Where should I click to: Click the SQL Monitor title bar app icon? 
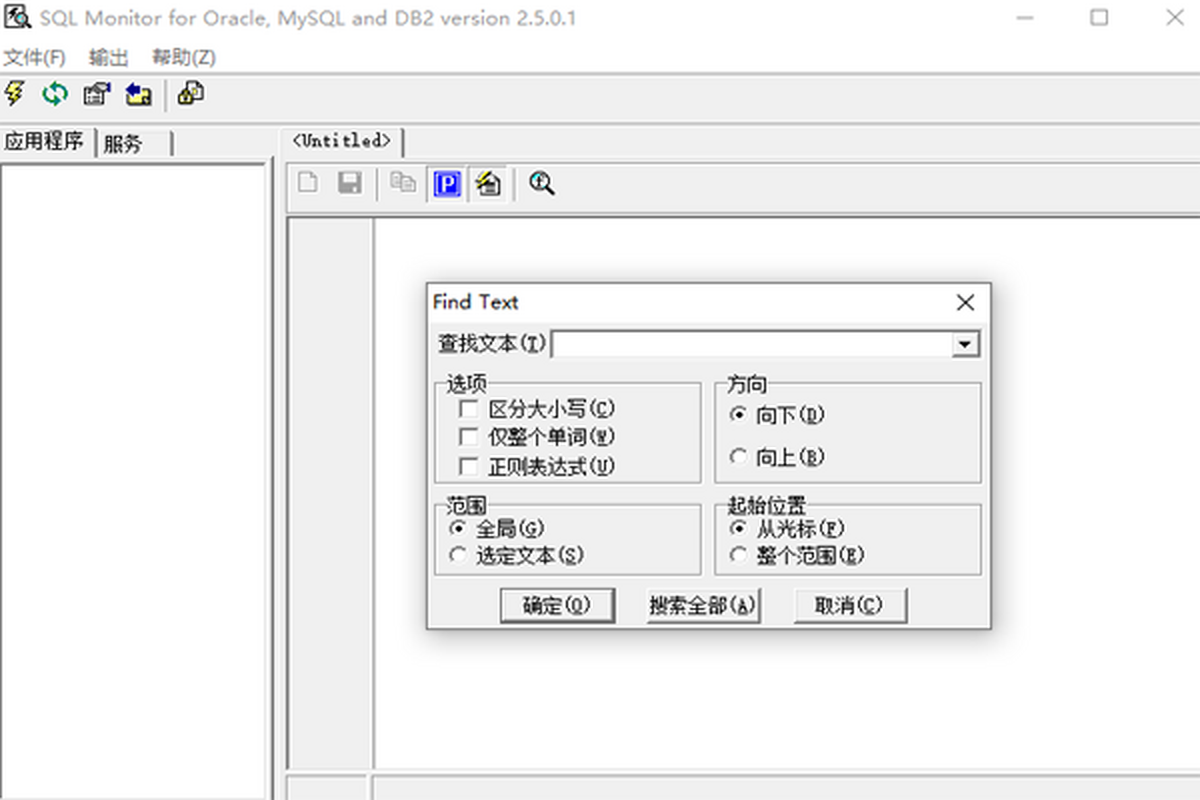point(16,17)
